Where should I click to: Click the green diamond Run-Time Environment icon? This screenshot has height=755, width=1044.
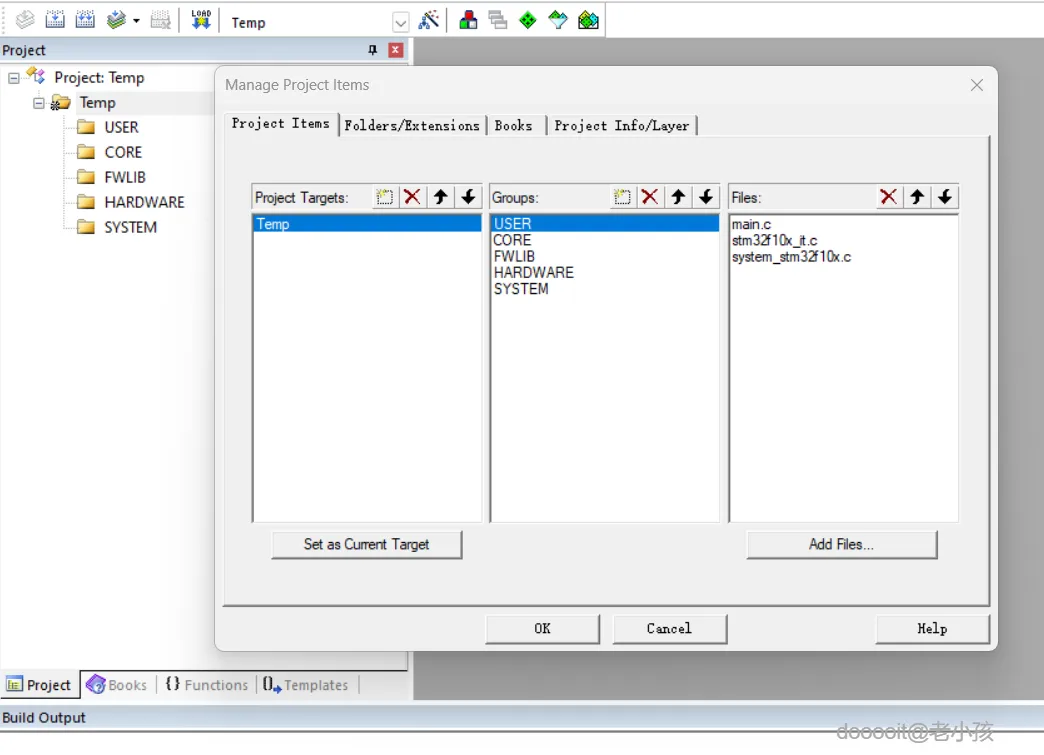[x=527, y=20]
